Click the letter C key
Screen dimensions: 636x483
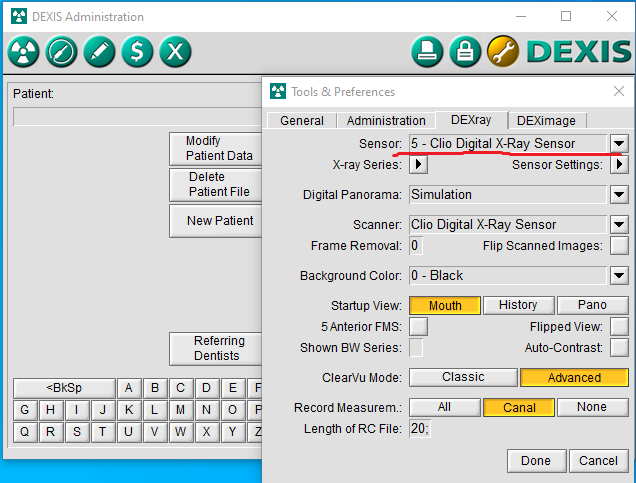180,388
